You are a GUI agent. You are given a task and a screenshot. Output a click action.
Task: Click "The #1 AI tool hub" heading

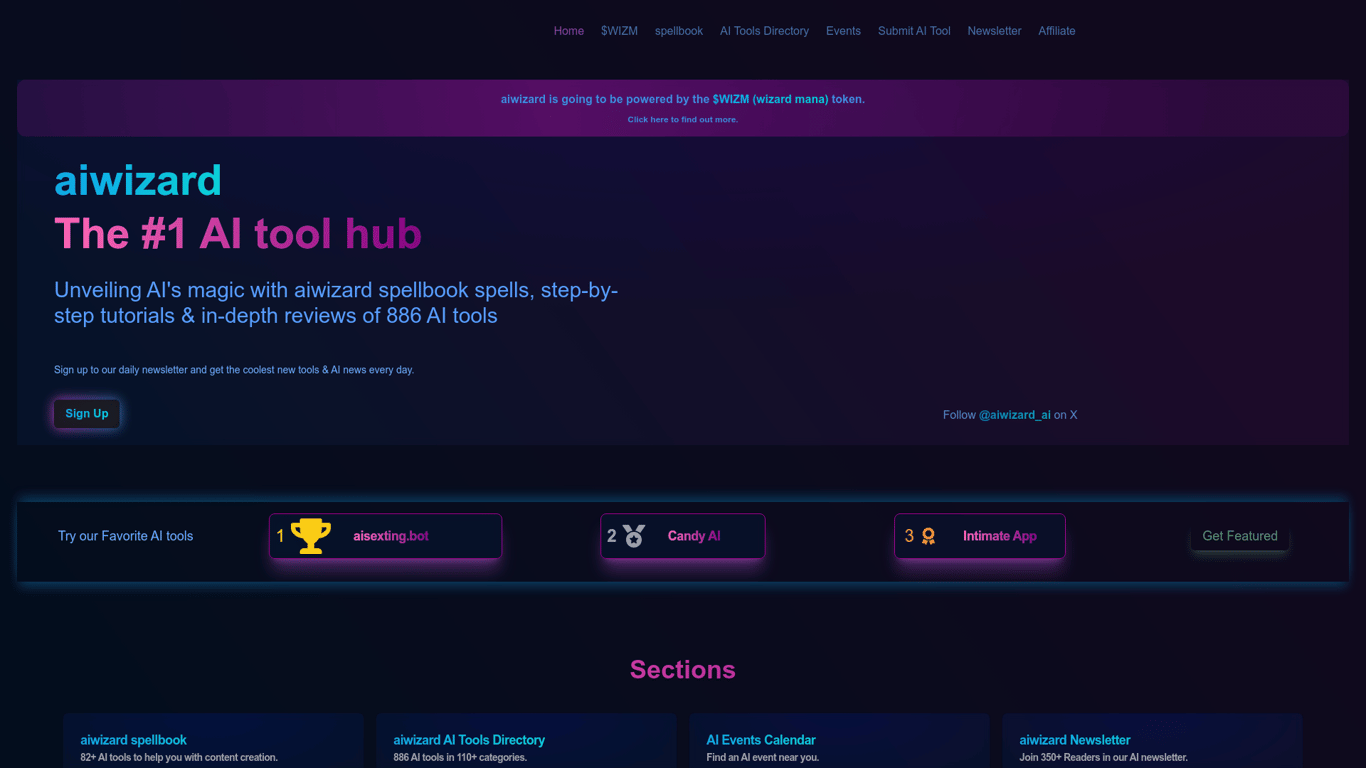[x=238, y=234]
